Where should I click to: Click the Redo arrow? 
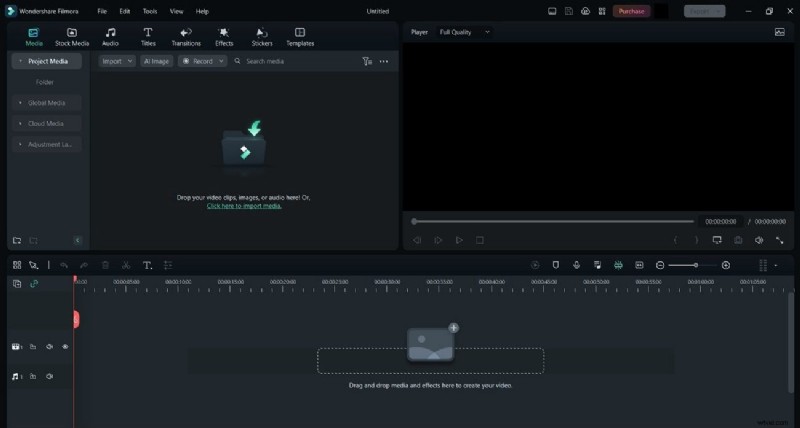(84, 265)
